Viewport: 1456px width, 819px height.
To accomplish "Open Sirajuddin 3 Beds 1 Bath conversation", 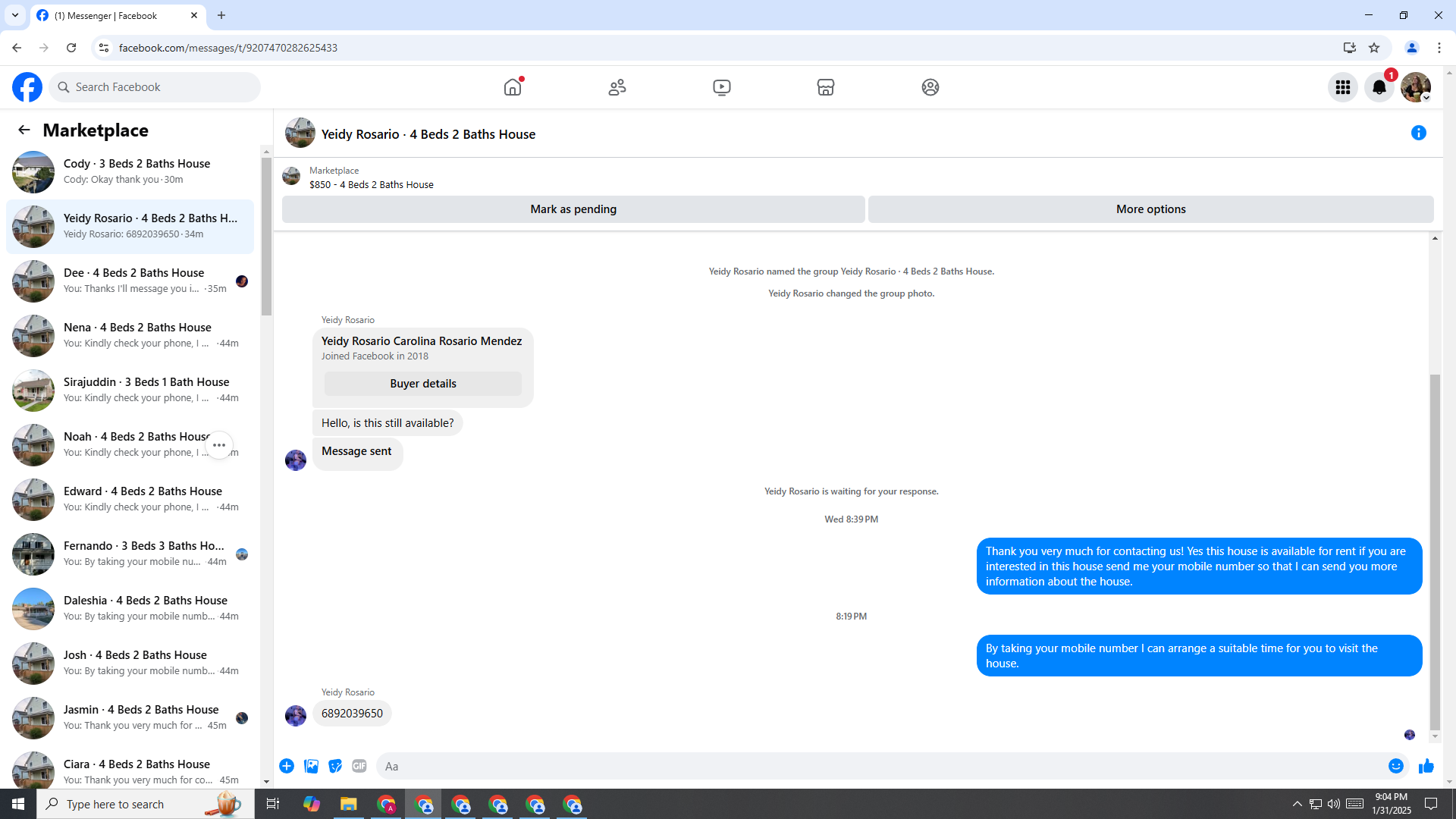I will coord(130,391).
